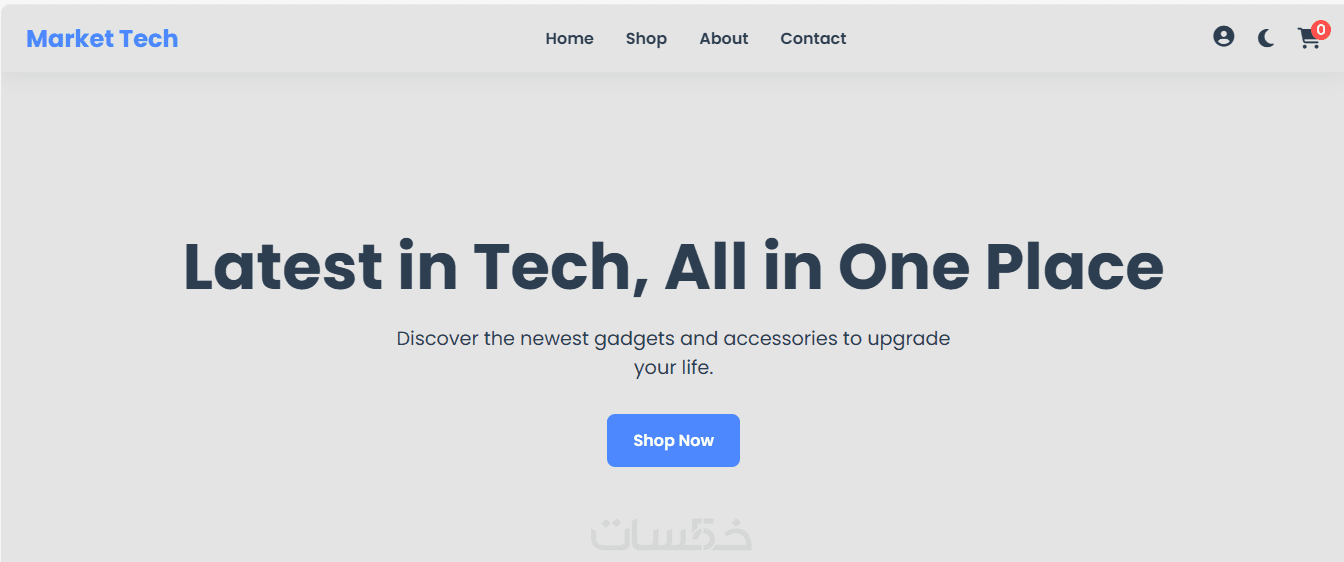Click the word "Place" in the headline
This screenshot has height=562, width=1344.
[1074, 267]
